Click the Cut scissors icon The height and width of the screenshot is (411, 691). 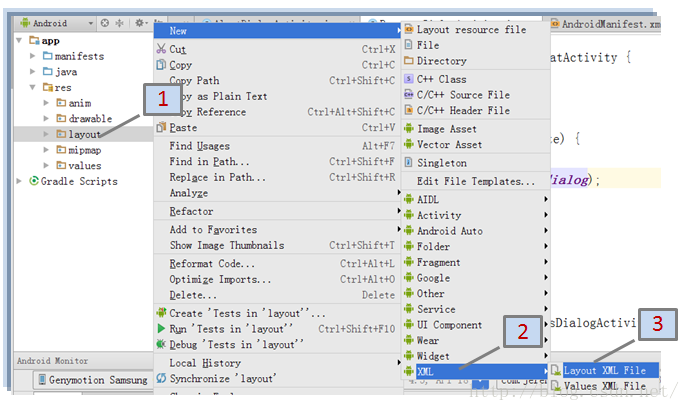(x=161, y=49)
